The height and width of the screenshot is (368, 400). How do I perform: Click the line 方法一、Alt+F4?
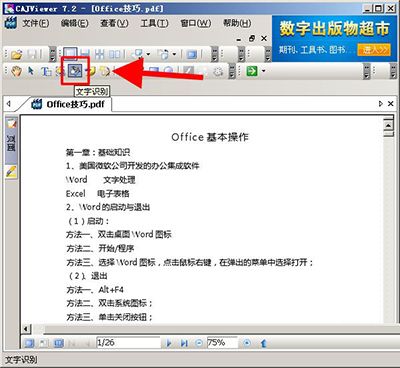click(x=95, y=290)
